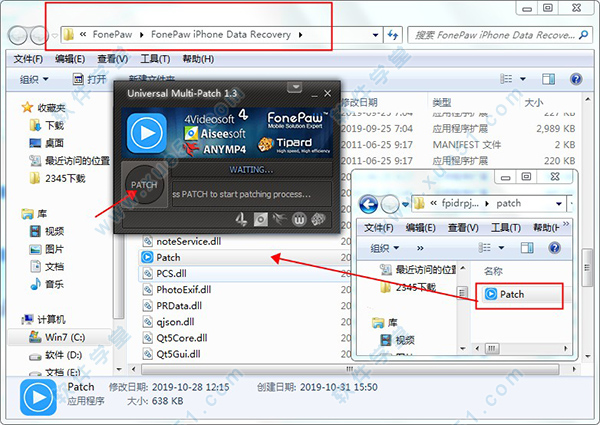Select 2345下载 in main navigation pane

[65, 178]
